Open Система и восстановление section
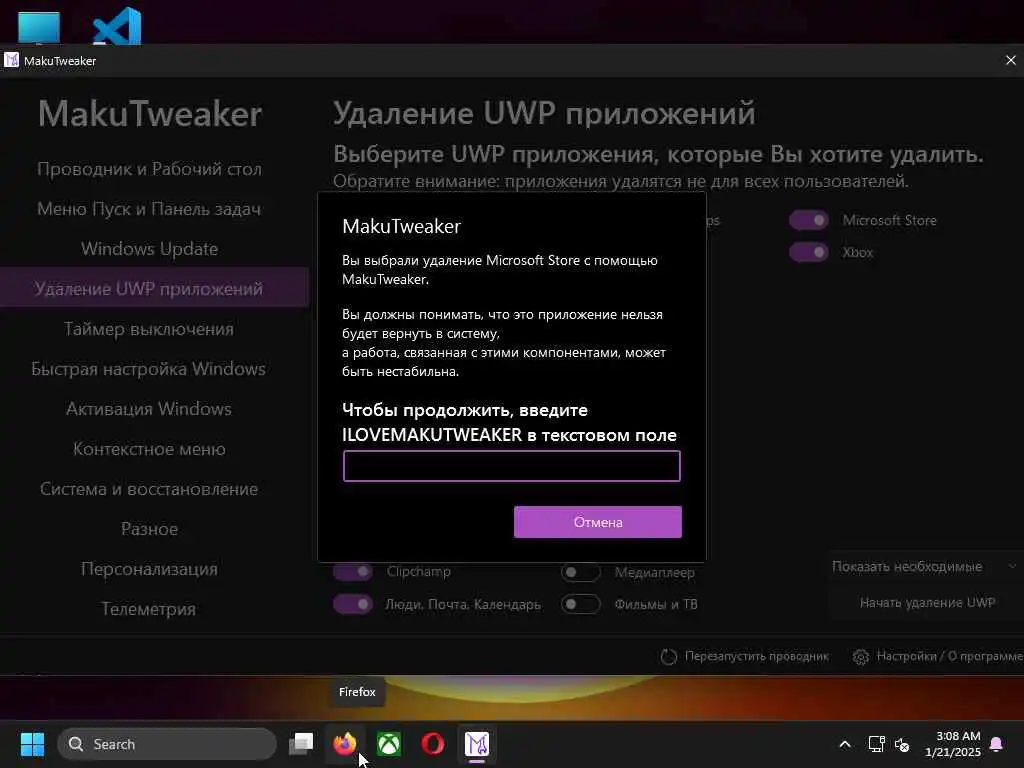This screenshot has width=1024, height=768. (x=149, y=488)
